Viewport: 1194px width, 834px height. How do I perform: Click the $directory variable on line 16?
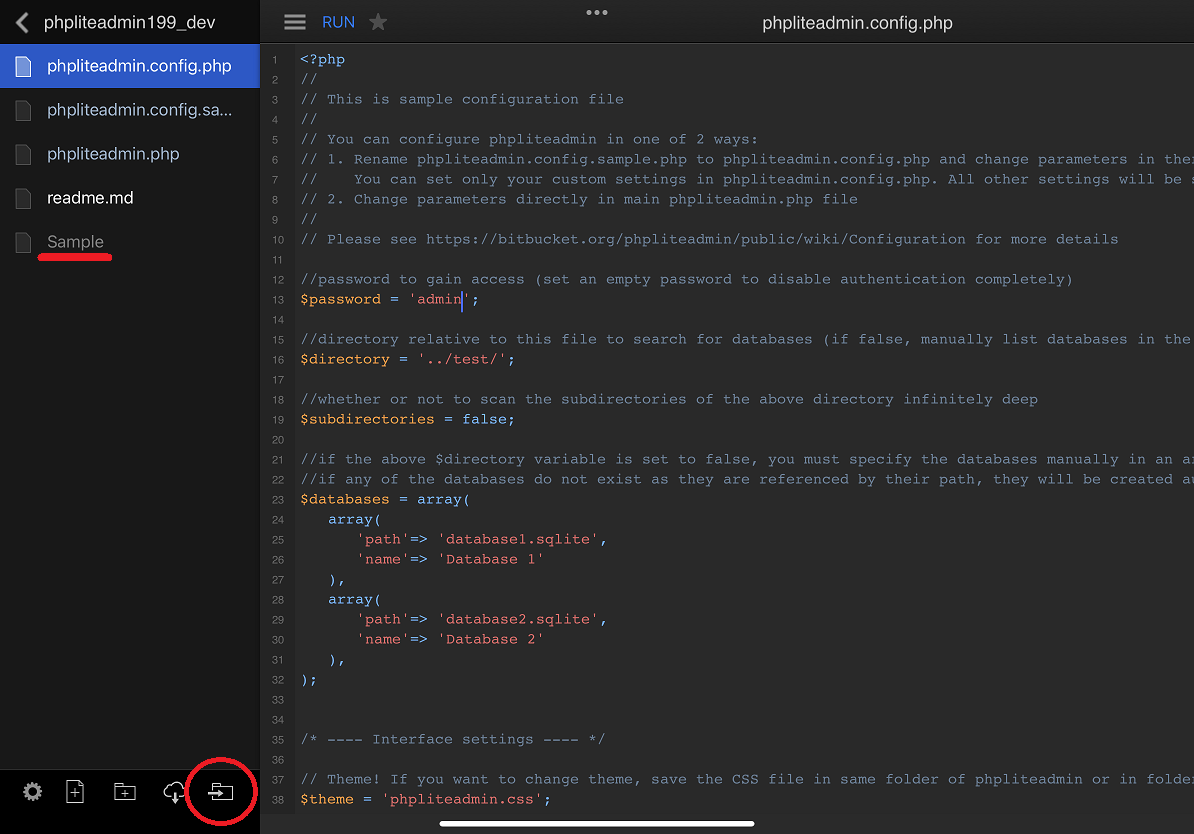point(345,359)
